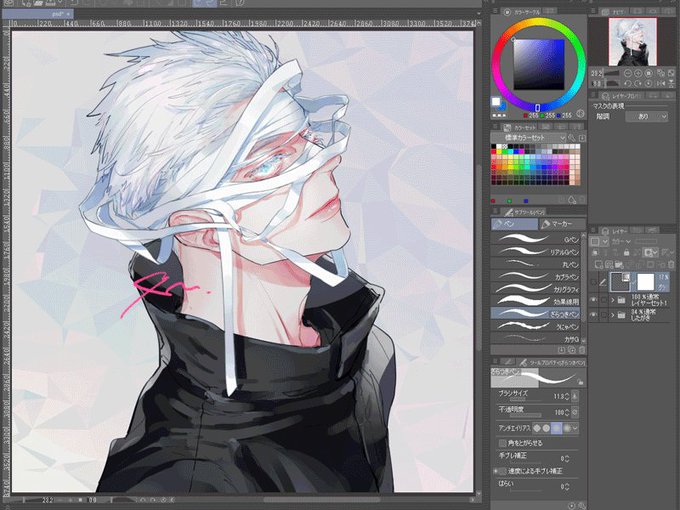This screenshot has width=680, height=510.
Task: Select the 効果線用 brush
Action: tap(536, 301)
